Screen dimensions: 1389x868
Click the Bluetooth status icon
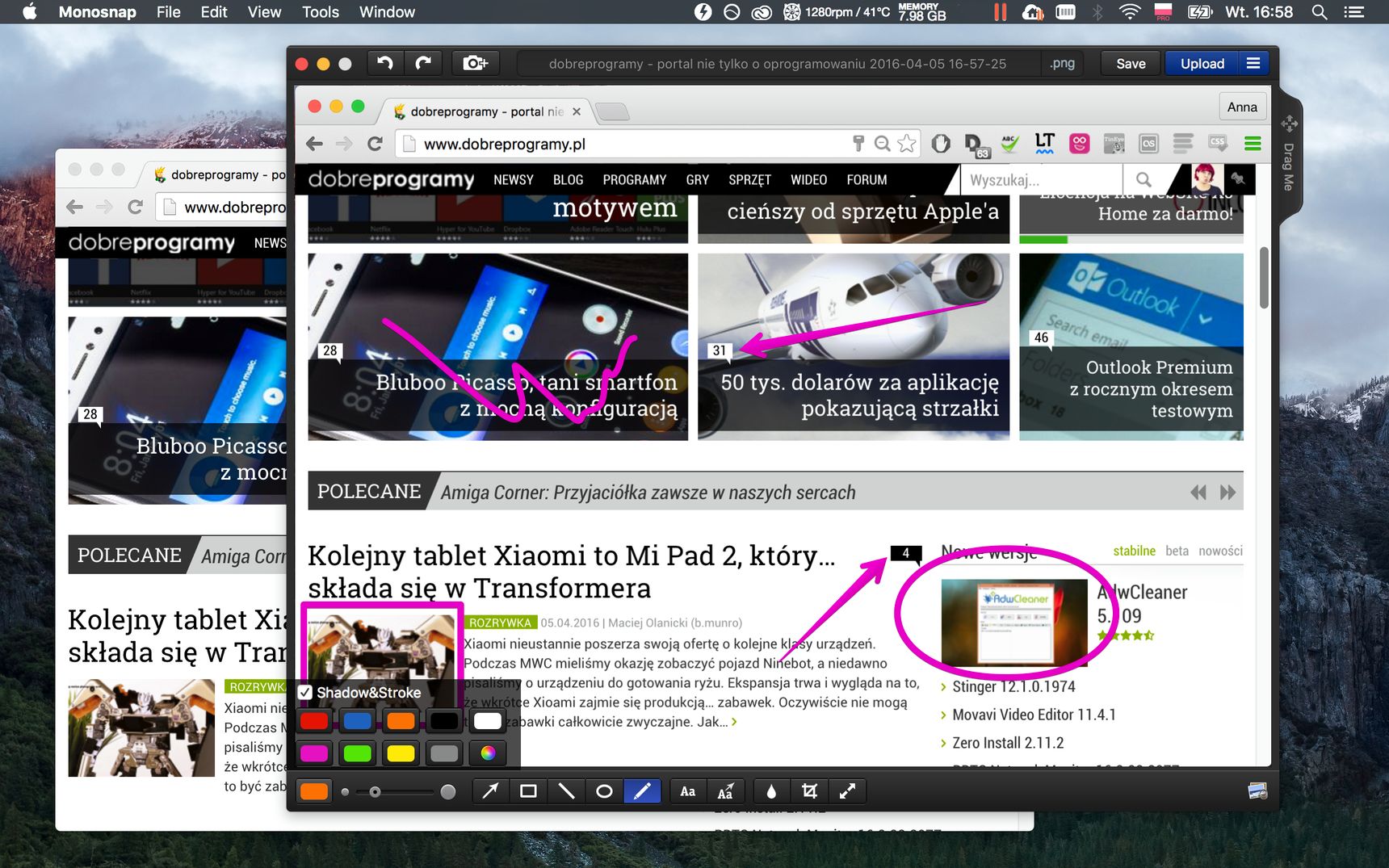pyautogui.click(x=1097, y=12)
